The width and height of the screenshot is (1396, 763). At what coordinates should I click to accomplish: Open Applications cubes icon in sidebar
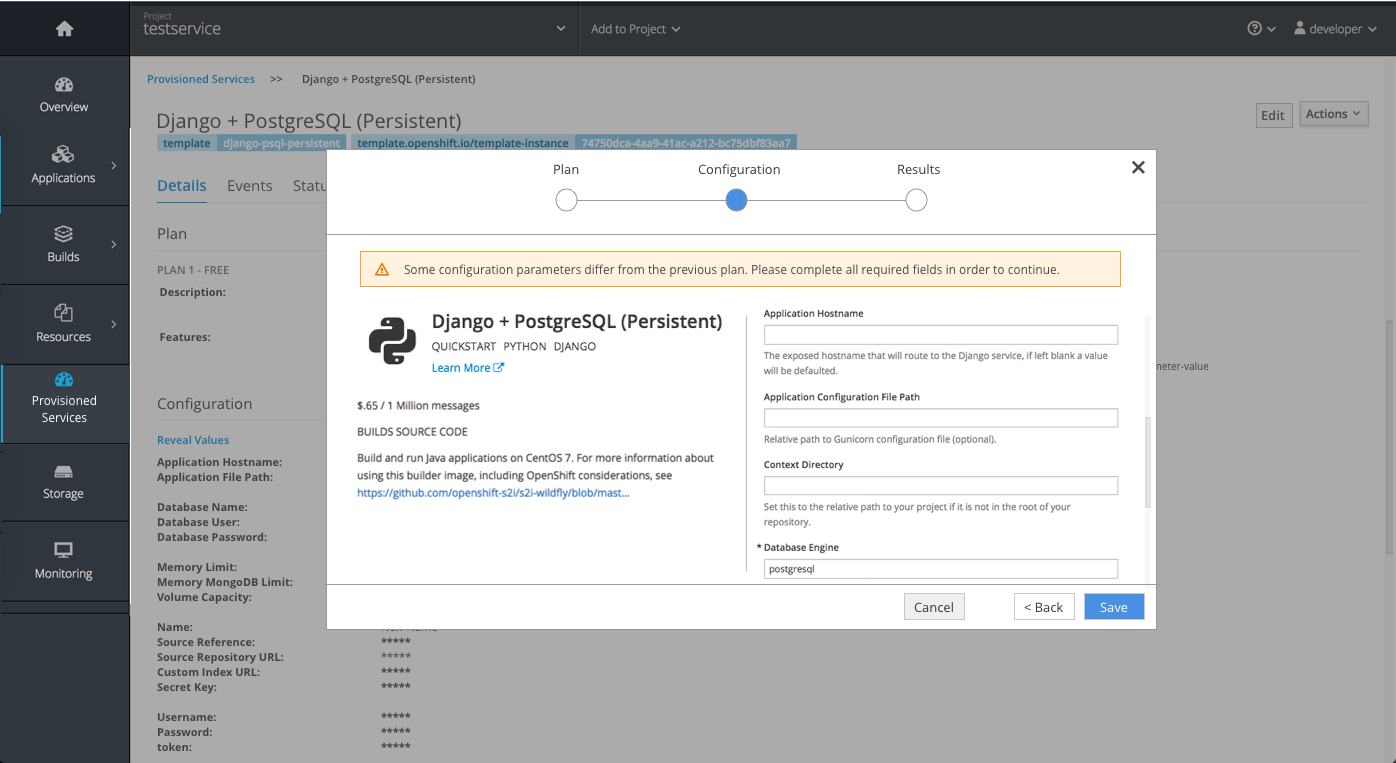(x=63, y=154)
